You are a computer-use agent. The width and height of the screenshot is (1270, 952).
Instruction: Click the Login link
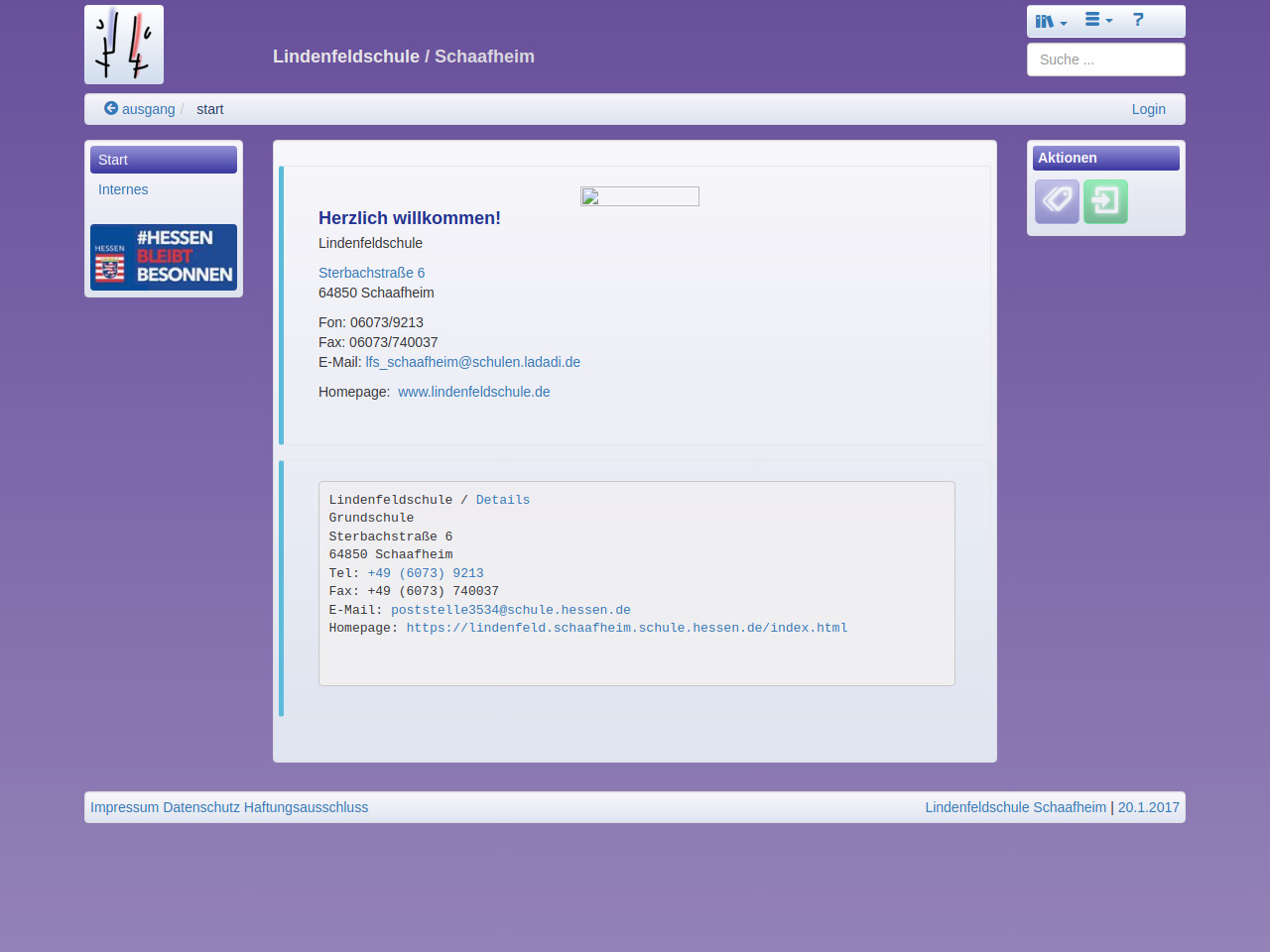pyautogui.click(x=1148, y=109)
